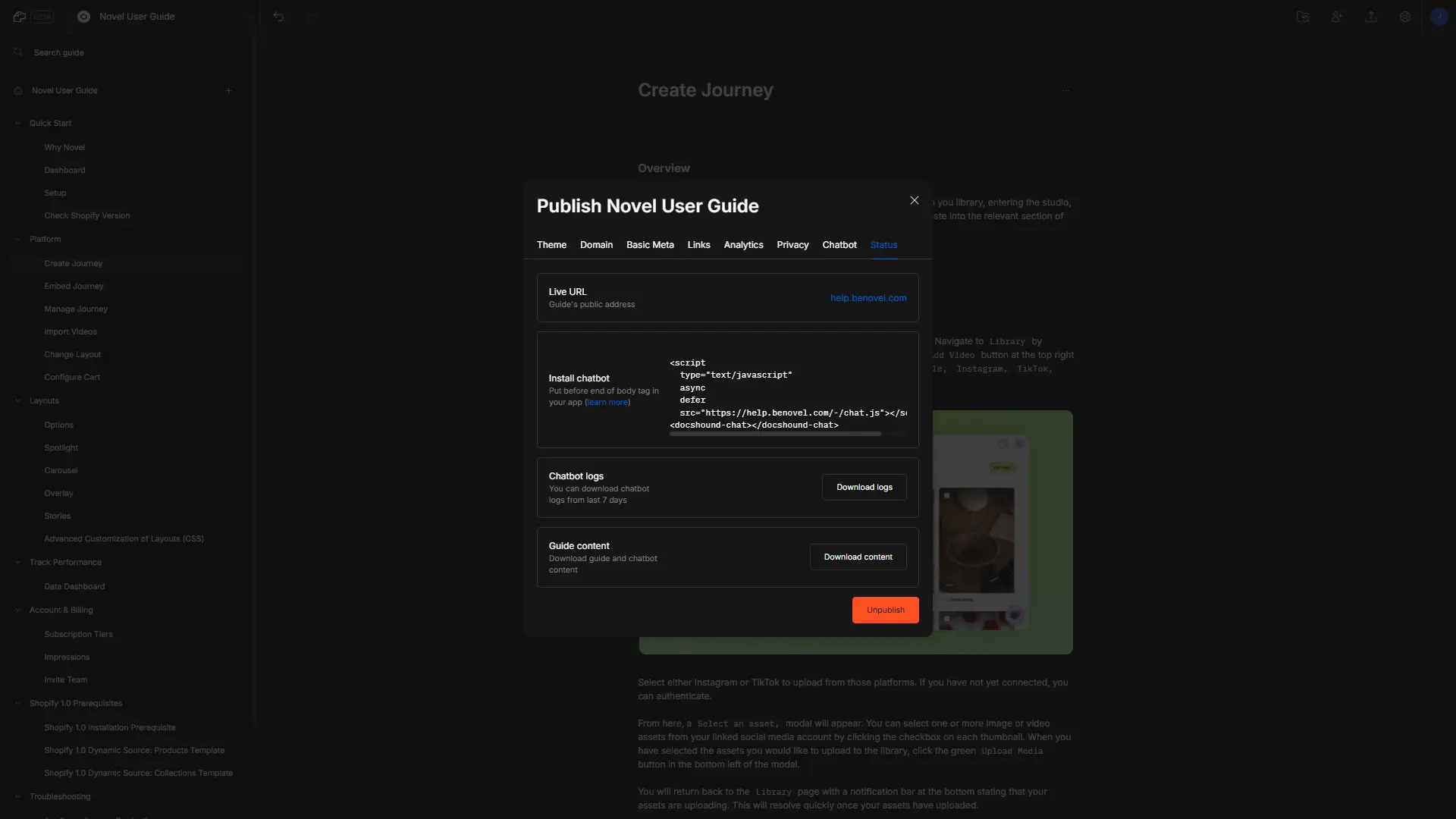
Task: Select the Chatbot tab in dialog
Action: (839, 245)
